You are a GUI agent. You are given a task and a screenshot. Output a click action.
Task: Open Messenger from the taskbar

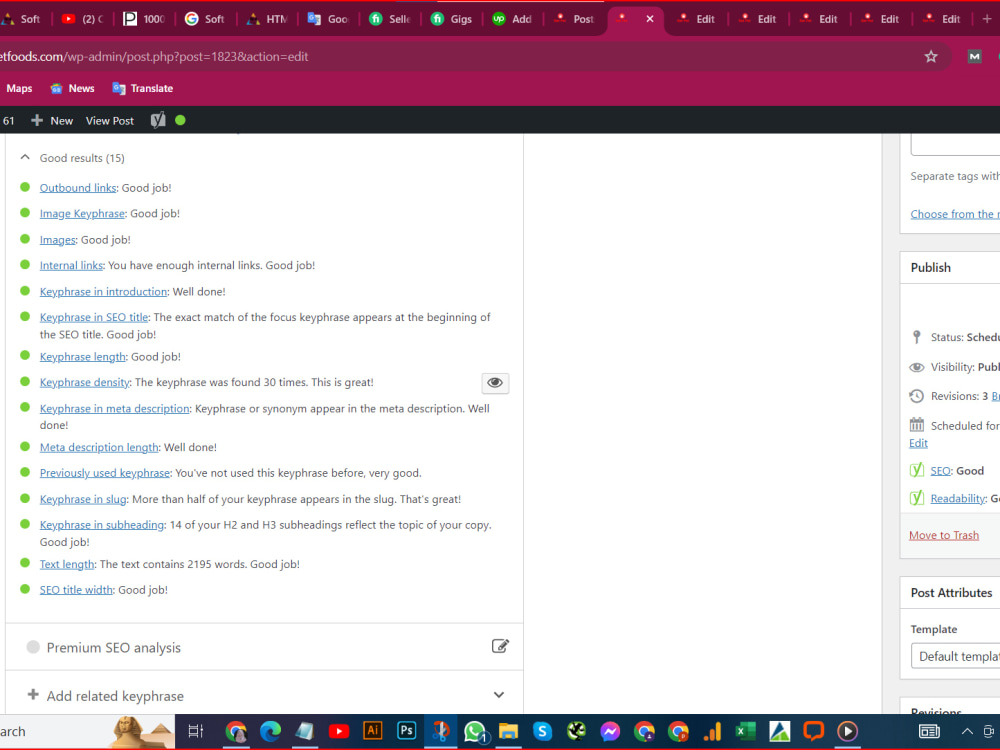point(610,731)
